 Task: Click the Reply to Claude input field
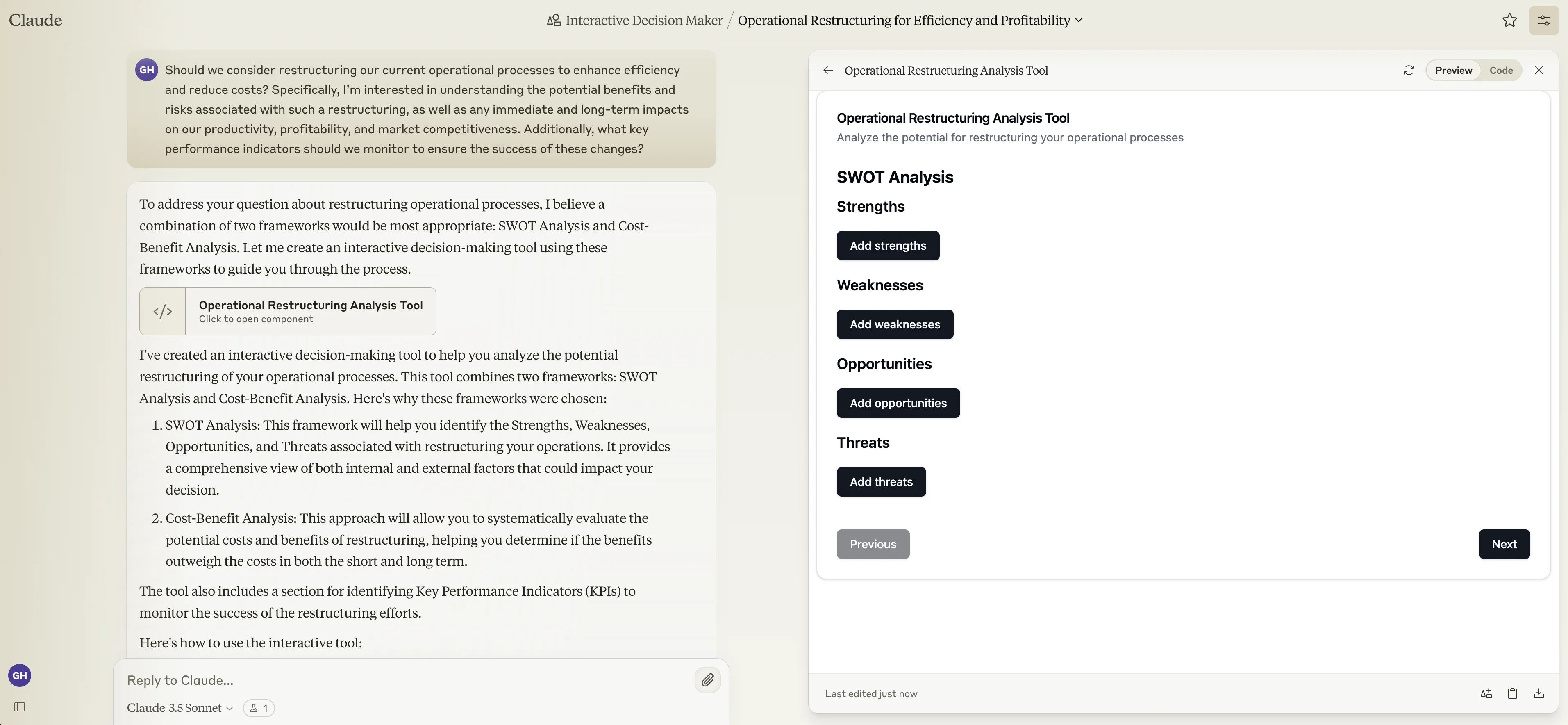[x=402, y=680]
